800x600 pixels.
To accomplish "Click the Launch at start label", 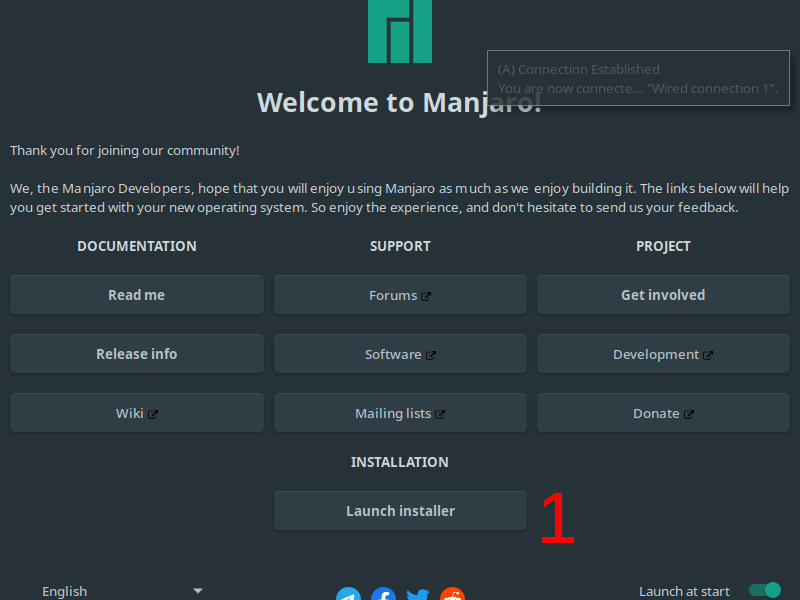I will (x=684, y=591).
